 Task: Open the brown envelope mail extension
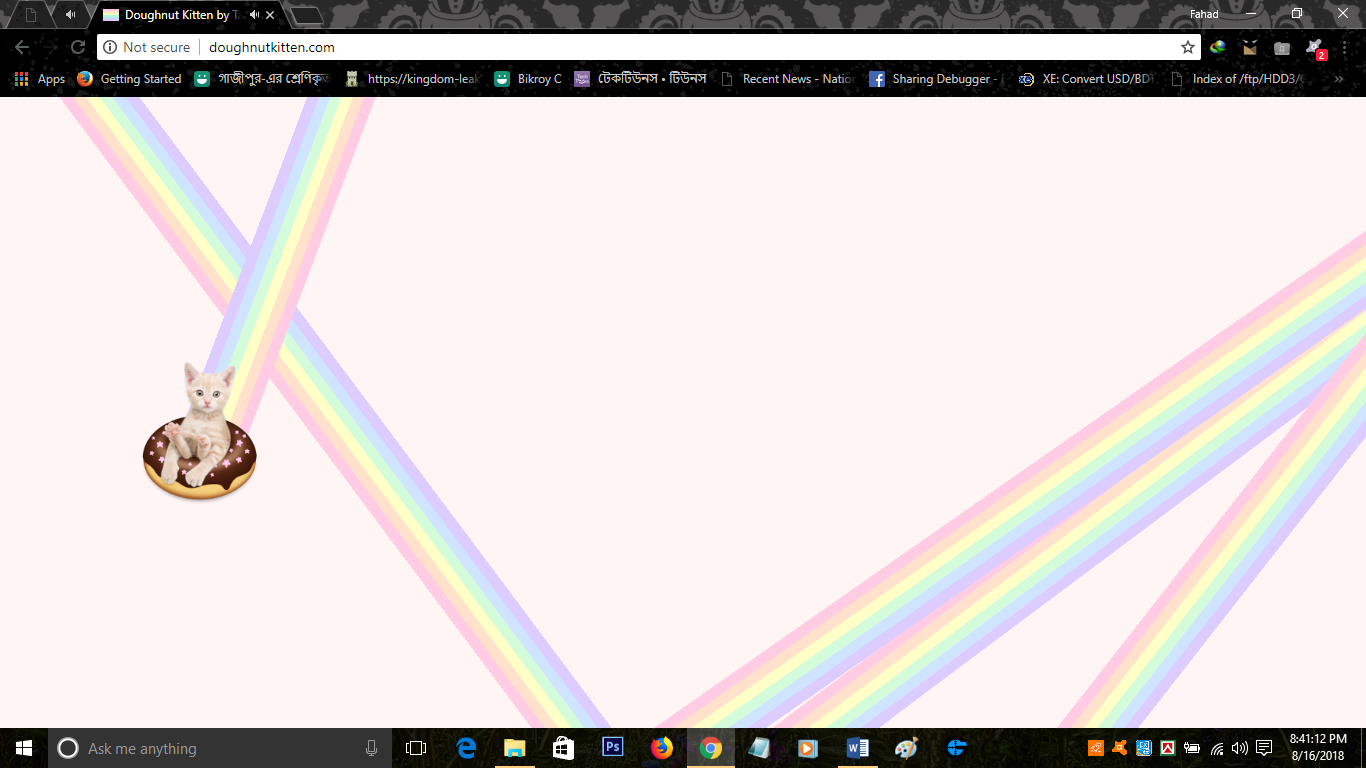[x=1250, y=47]
